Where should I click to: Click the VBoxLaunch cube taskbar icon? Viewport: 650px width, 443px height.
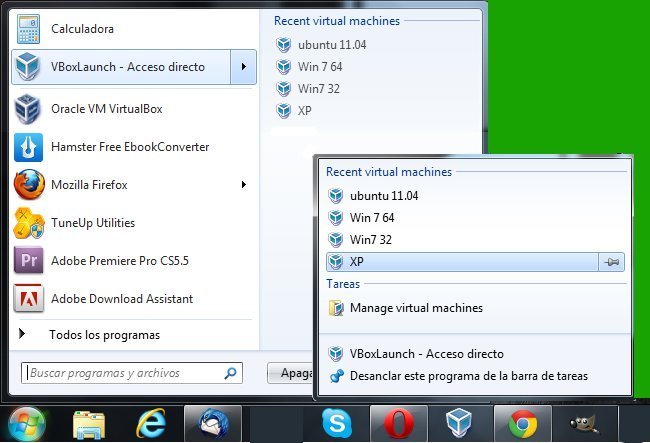coord(459,424)
